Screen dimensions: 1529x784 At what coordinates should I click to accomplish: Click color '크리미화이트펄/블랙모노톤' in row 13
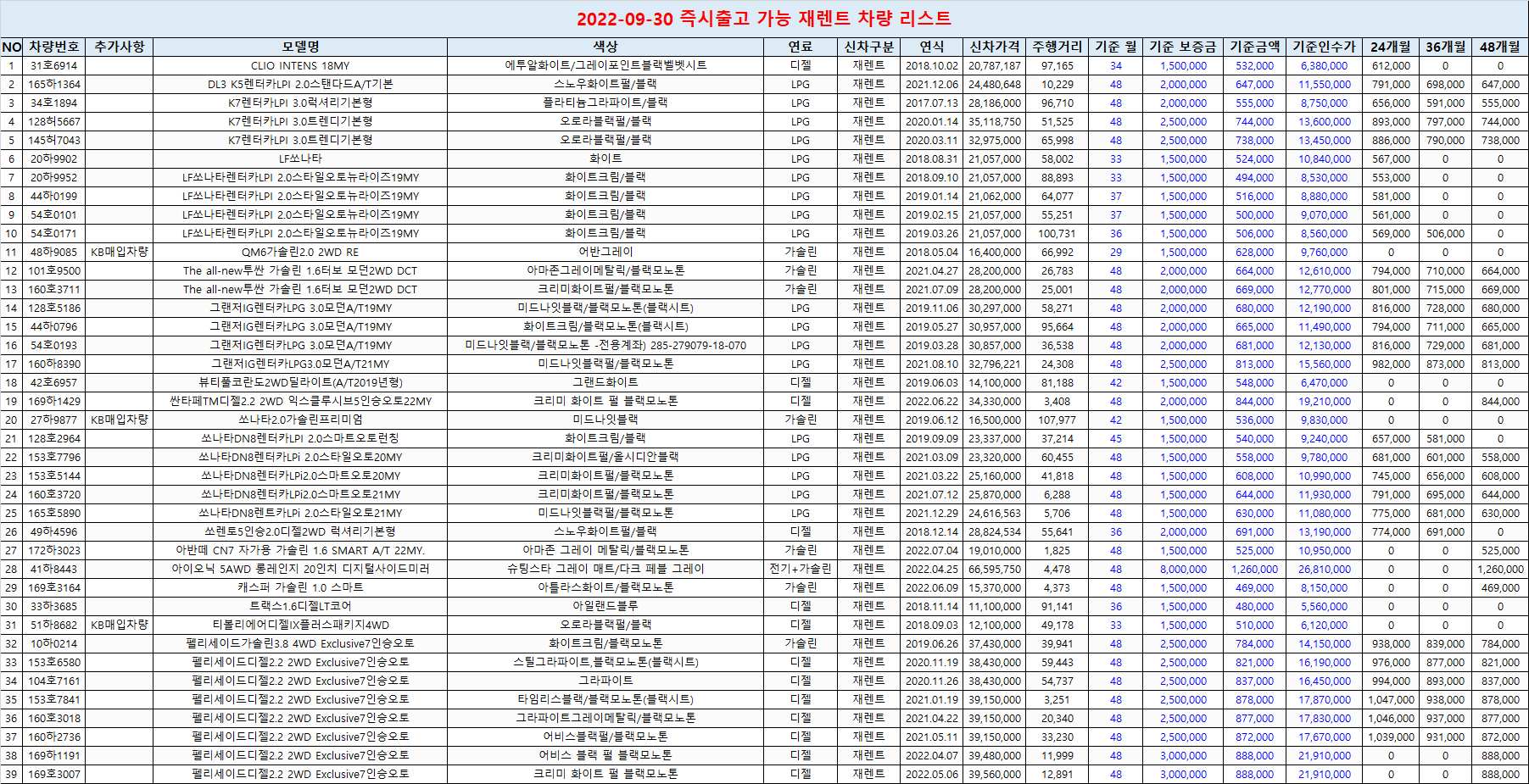[x=605, y=289]
